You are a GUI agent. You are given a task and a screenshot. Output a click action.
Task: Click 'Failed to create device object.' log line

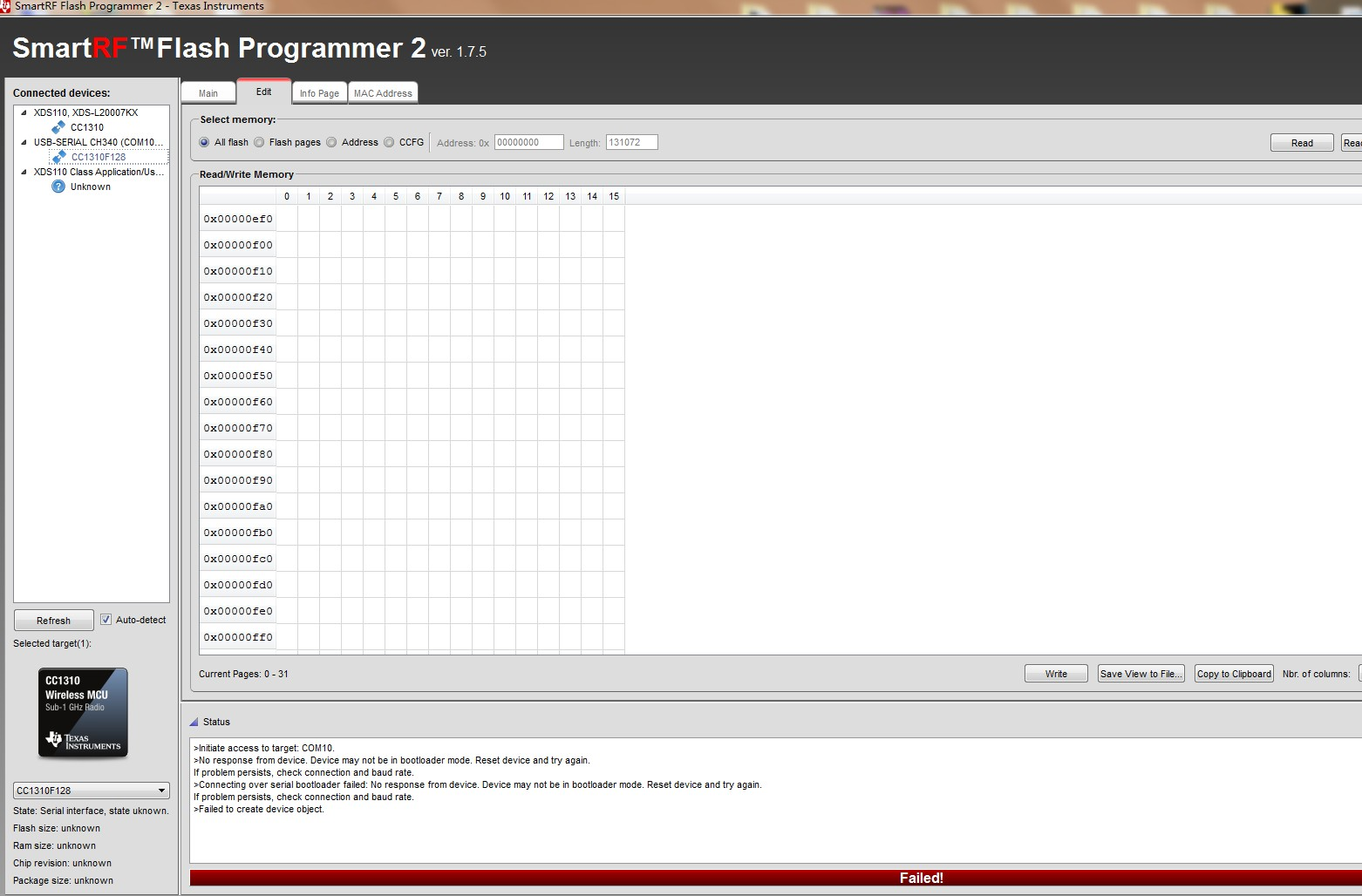pos(259,809)
